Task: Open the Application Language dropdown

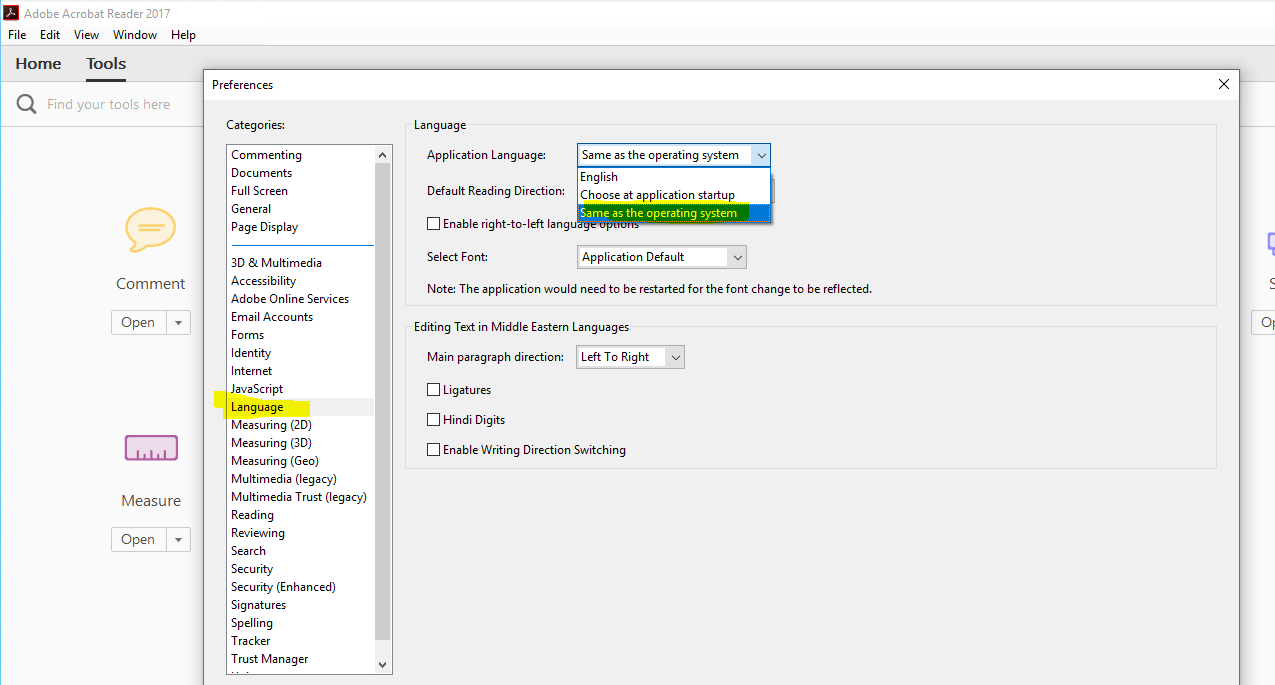Action: coord(674,155)
